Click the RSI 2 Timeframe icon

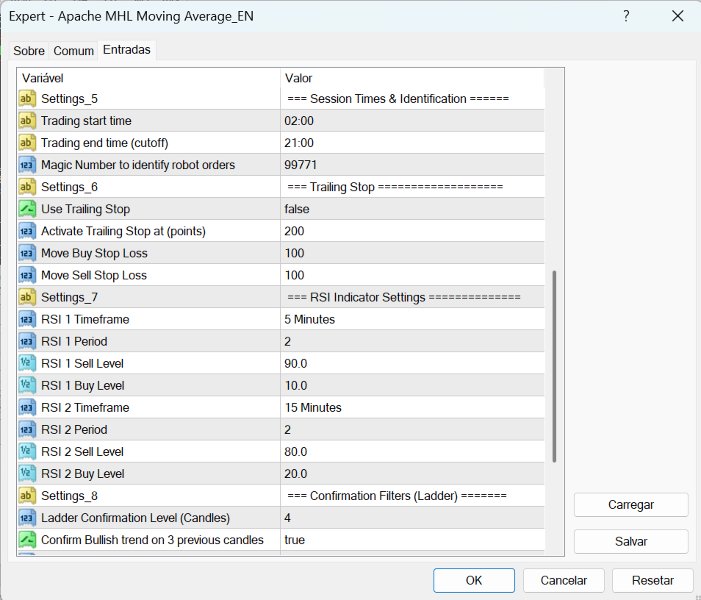point(27,407)
